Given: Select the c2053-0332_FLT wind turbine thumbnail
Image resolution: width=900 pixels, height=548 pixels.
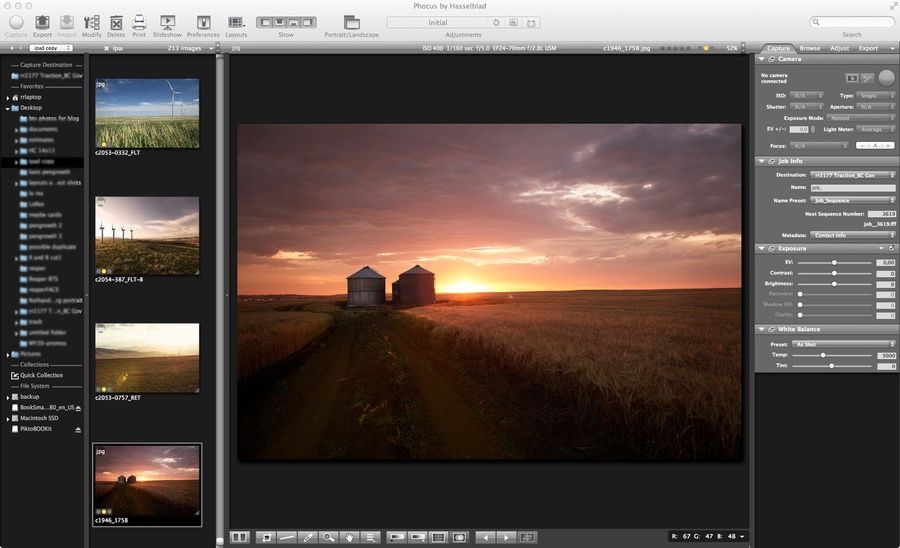Looking at the screenshot, I should pyautogui.click(x=146, y=113).
